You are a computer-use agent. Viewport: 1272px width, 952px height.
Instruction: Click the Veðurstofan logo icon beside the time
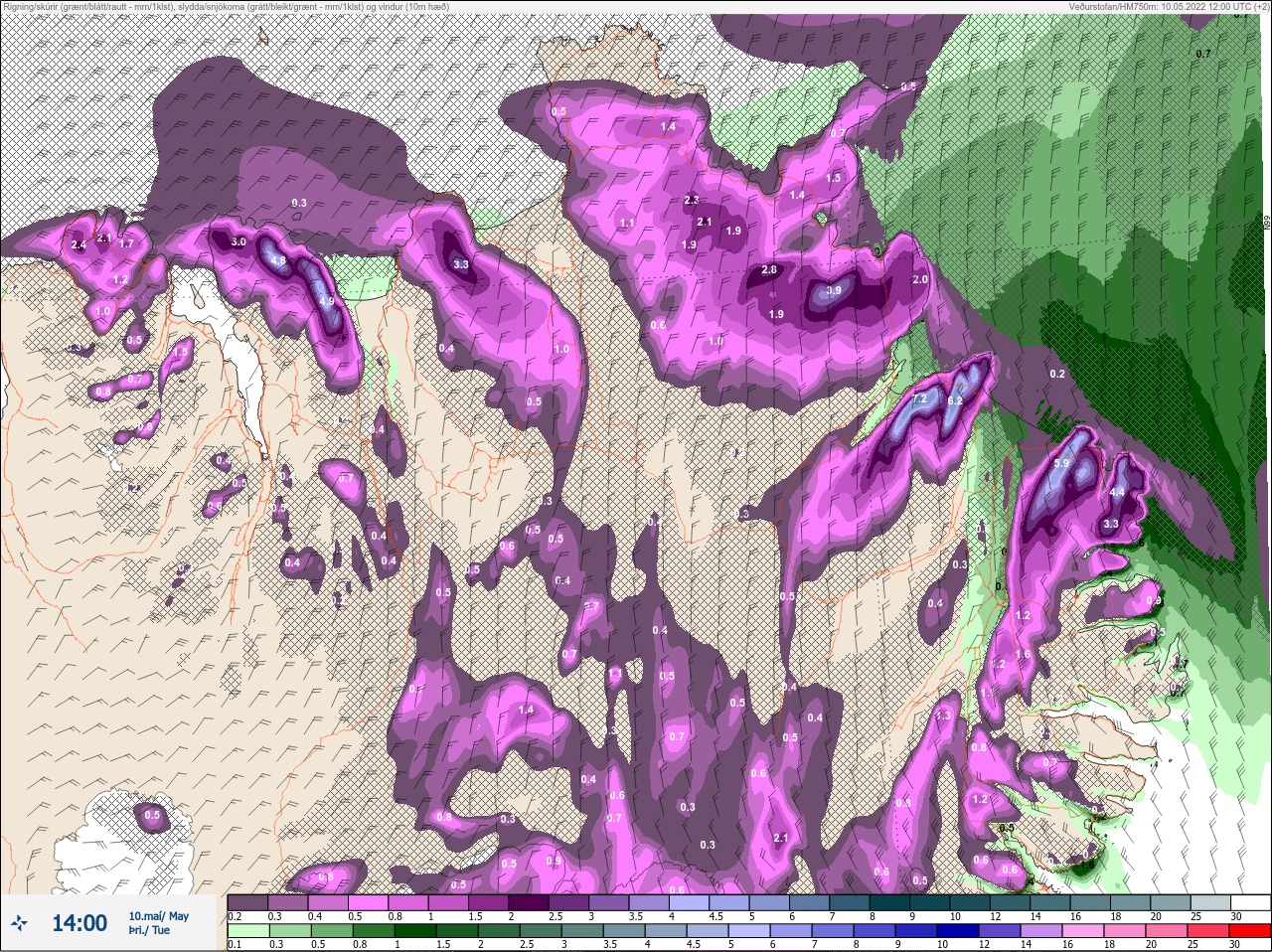(19, 924)
